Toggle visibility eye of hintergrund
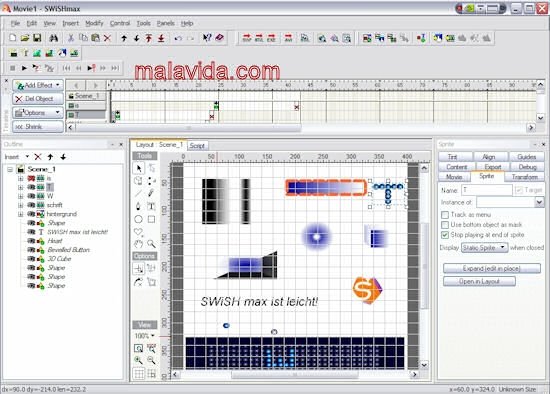The image size is (550, 394). pos(31,214)
